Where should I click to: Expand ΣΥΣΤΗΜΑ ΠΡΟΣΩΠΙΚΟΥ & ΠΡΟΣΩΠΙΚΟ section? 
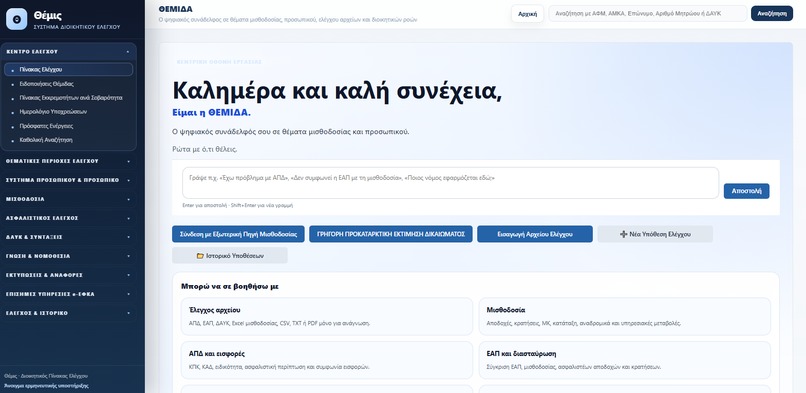[69, 180]
